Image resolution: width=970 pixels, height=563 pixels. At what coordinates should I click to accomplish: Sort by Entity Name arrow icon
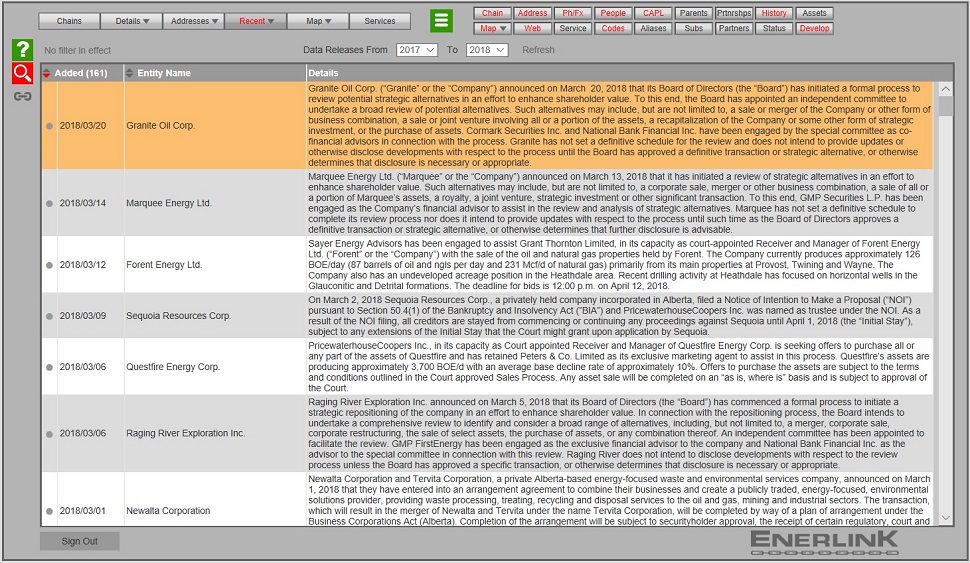coord(129,73)
